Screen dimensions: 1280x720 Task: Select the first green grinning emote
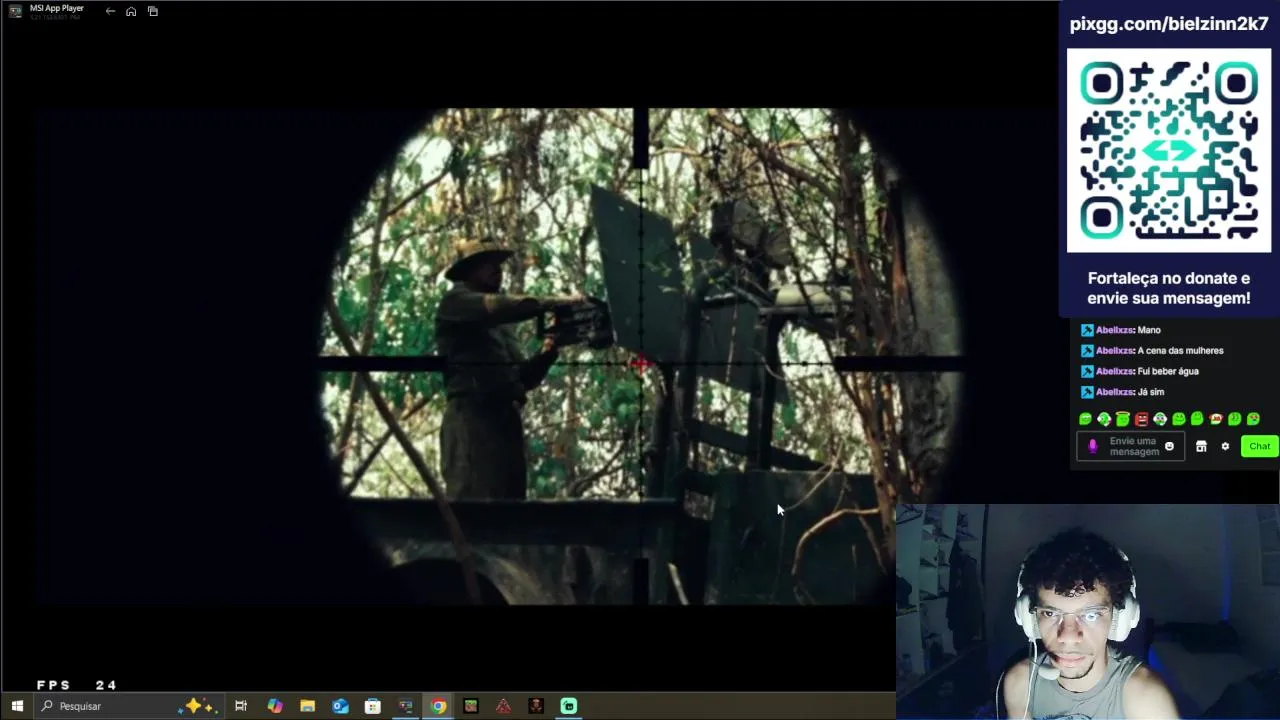[x=1086, y=419]
